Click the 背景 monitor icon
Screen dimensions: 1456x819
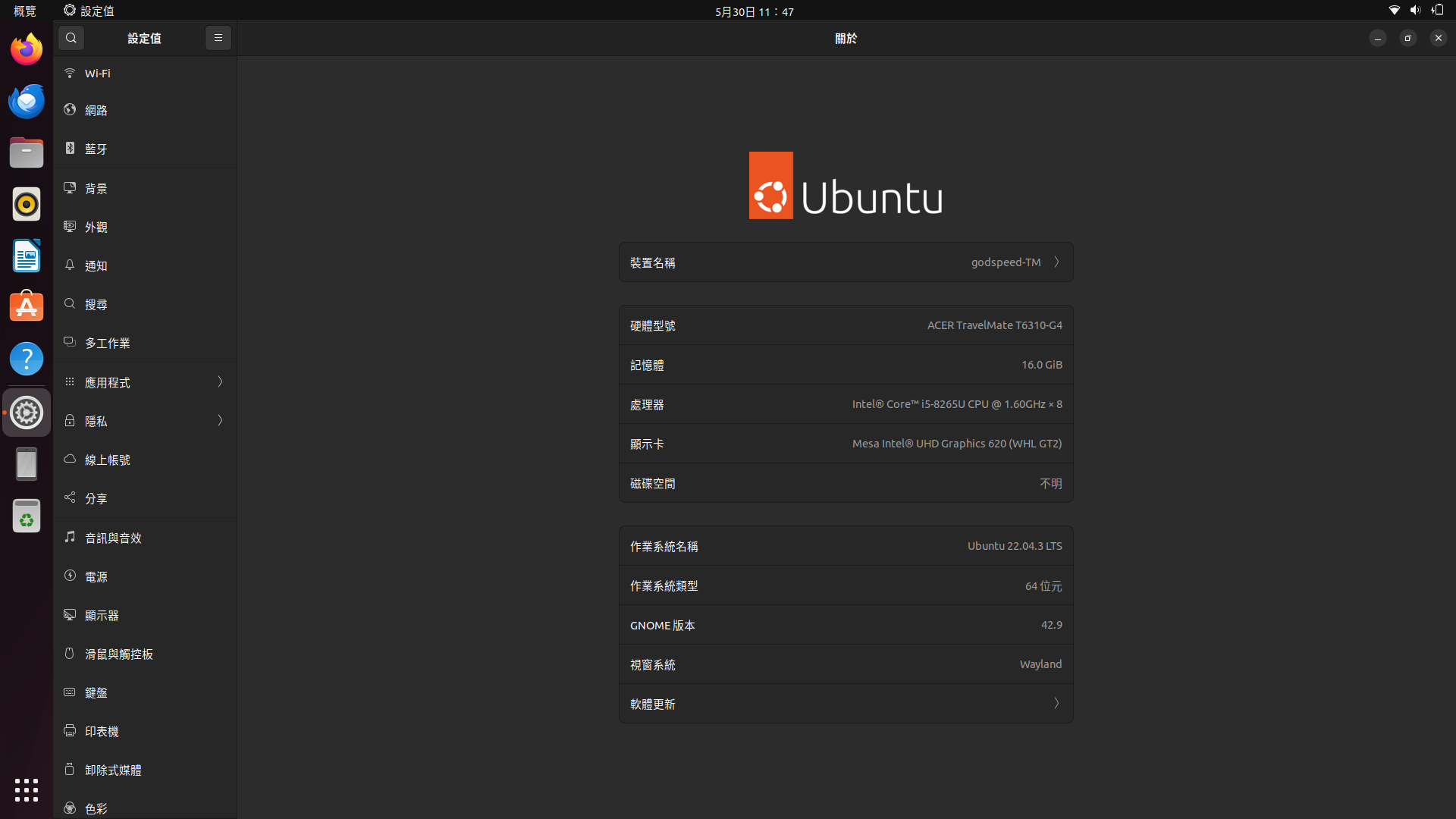70,187
